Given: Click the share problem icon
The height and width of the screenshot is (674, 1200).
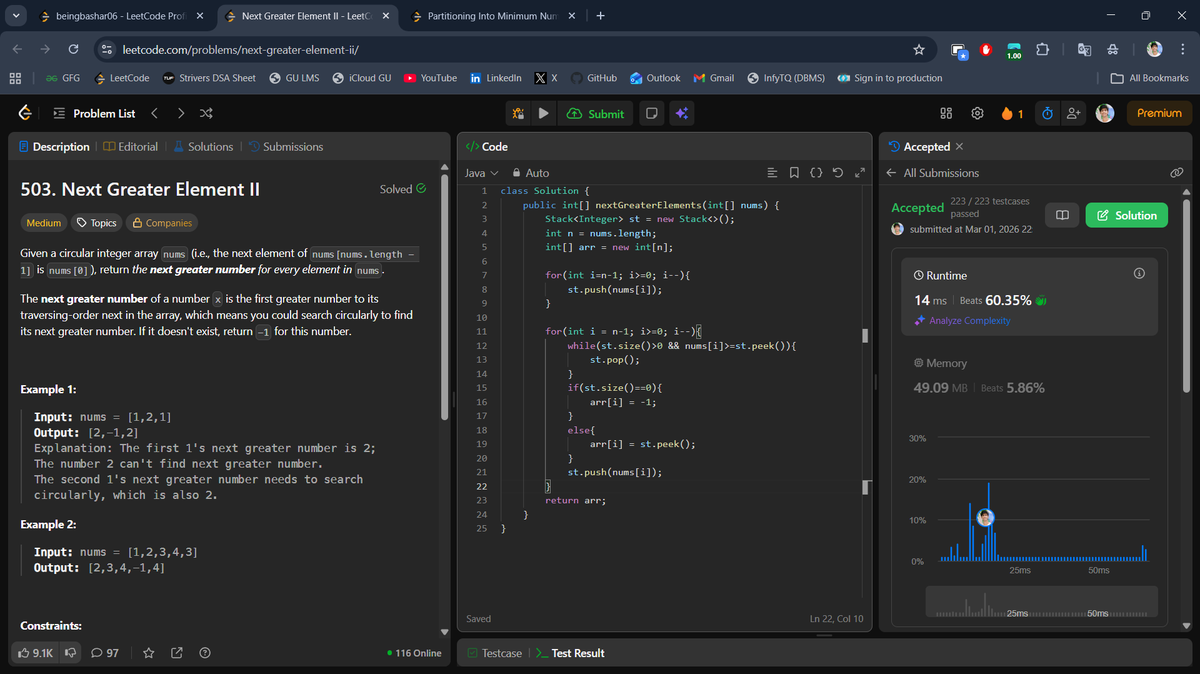Looking at the screenshot, I should pos(177,653).
